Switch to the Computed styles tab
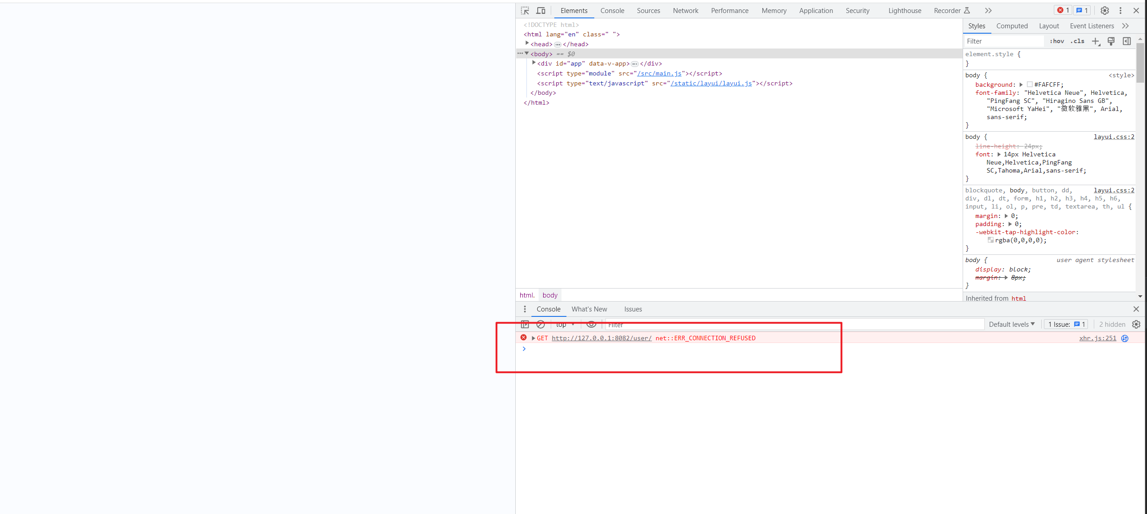The height and width of the screenshot is (514, 1147). pyautogui.click(x=1012, y=26)
